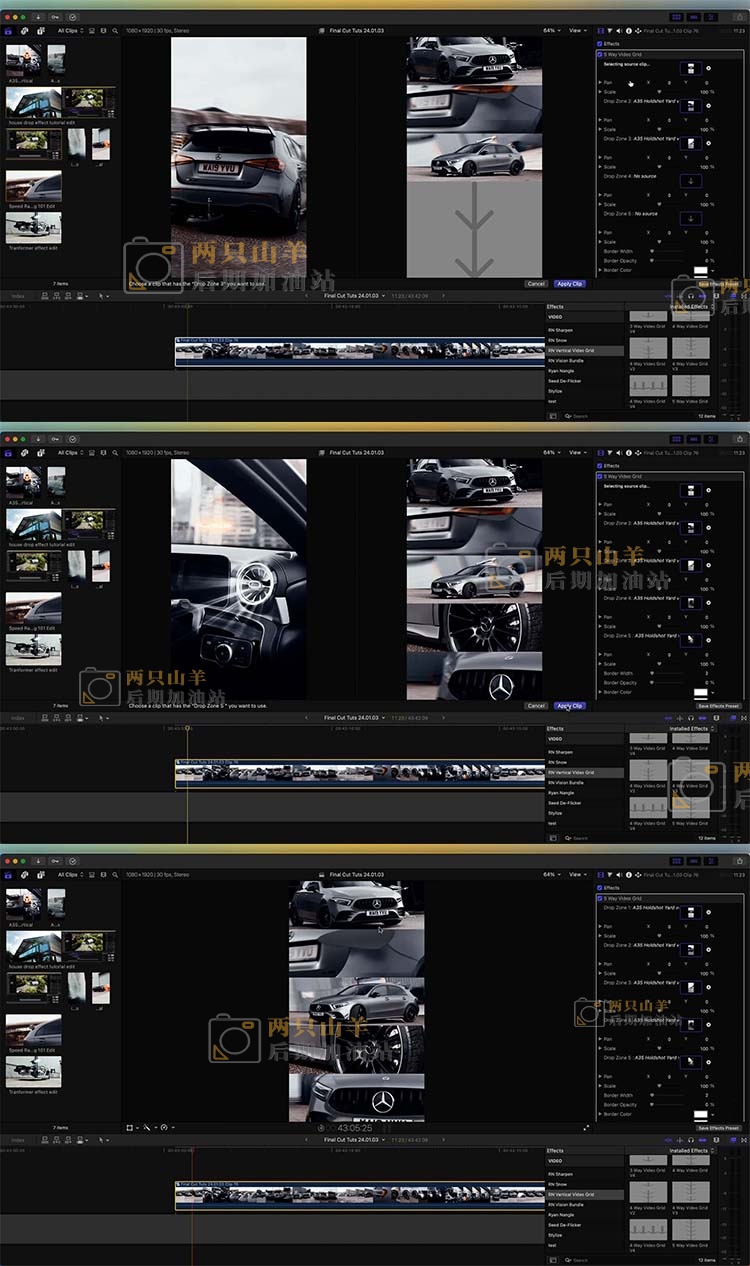The width and height of the screenshot is (750, 1266).
Task: Open the 64% zoom dropdown in the bottom viewer
Action: 551,874
